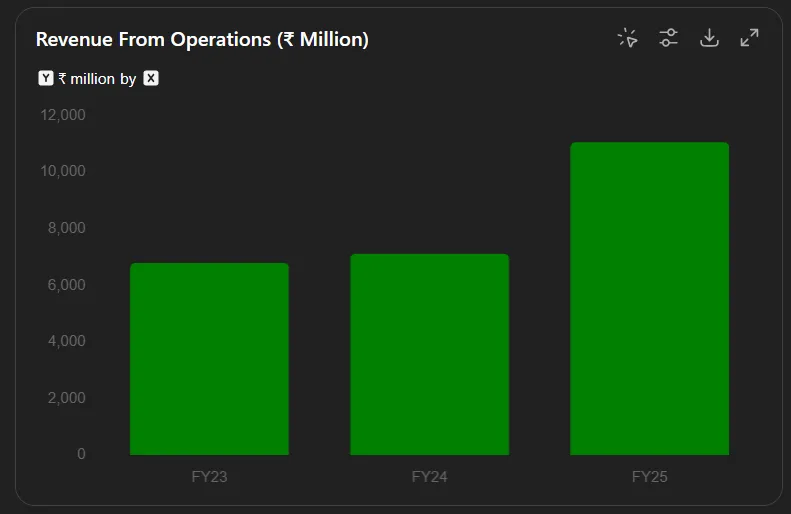Click the 8,000 y-axis tick label
Screen dimensions: 791x514
pos(67,228)
